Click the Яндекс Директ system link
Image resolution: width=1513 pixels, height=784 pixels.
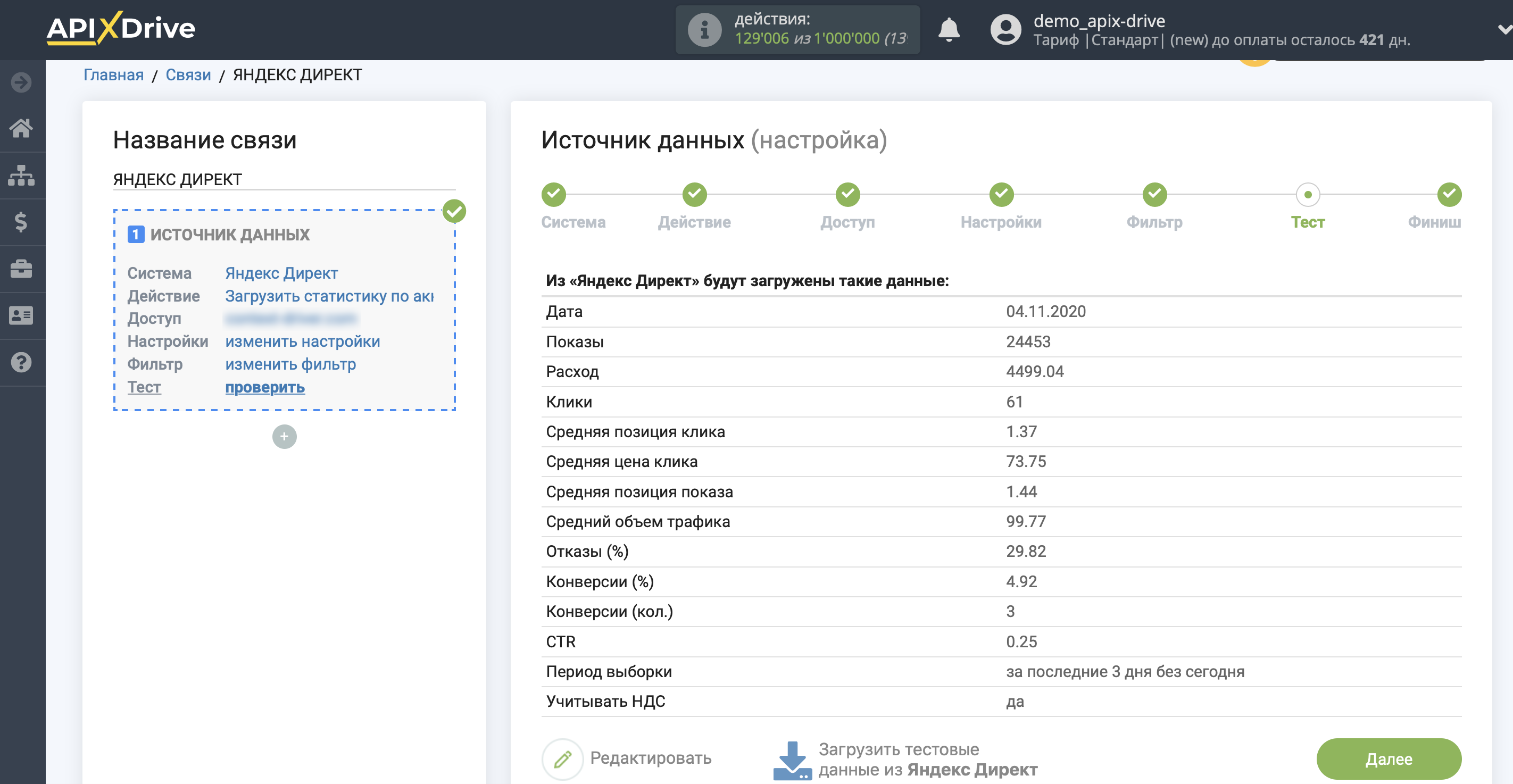click(x=281, y=273)
